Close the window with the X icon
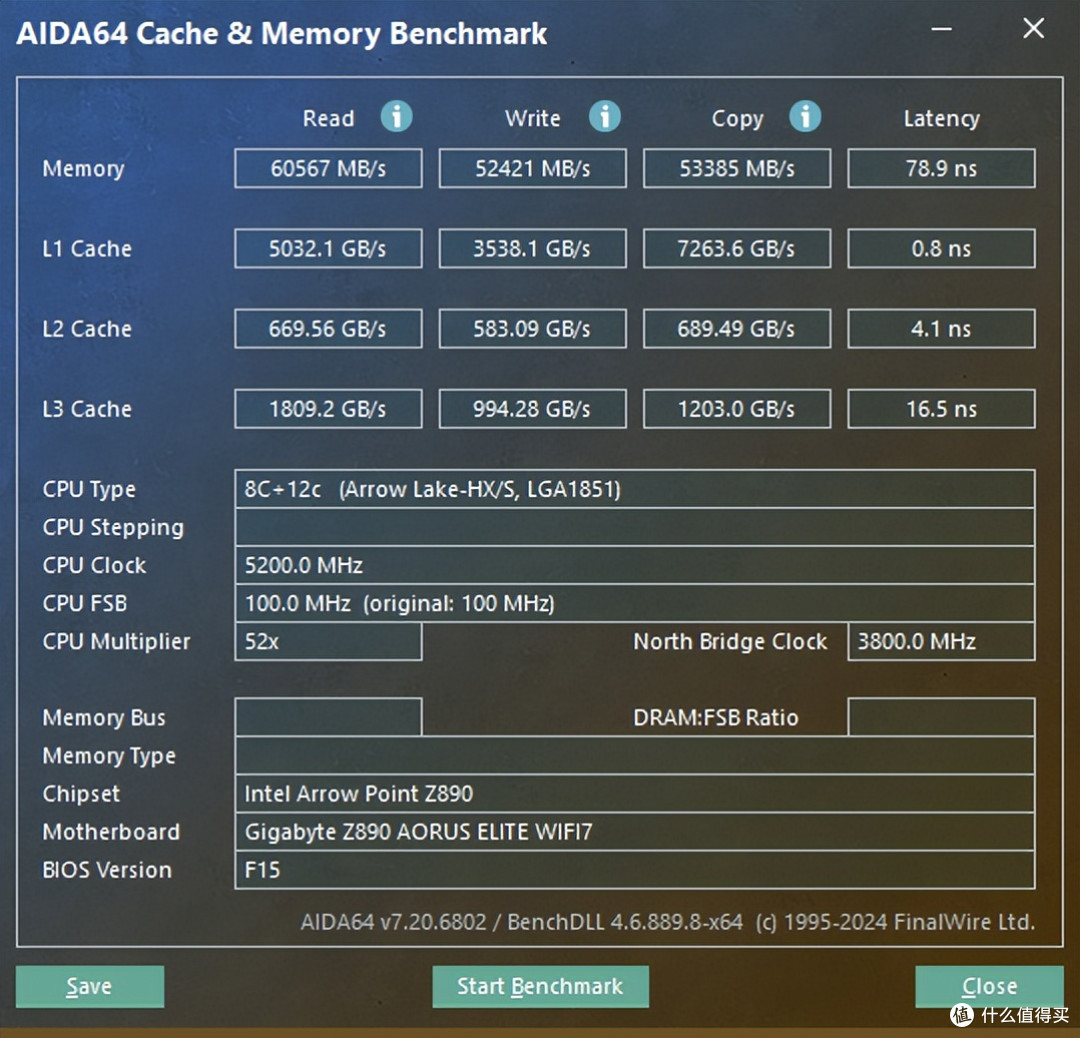 tap(1033, 28)
